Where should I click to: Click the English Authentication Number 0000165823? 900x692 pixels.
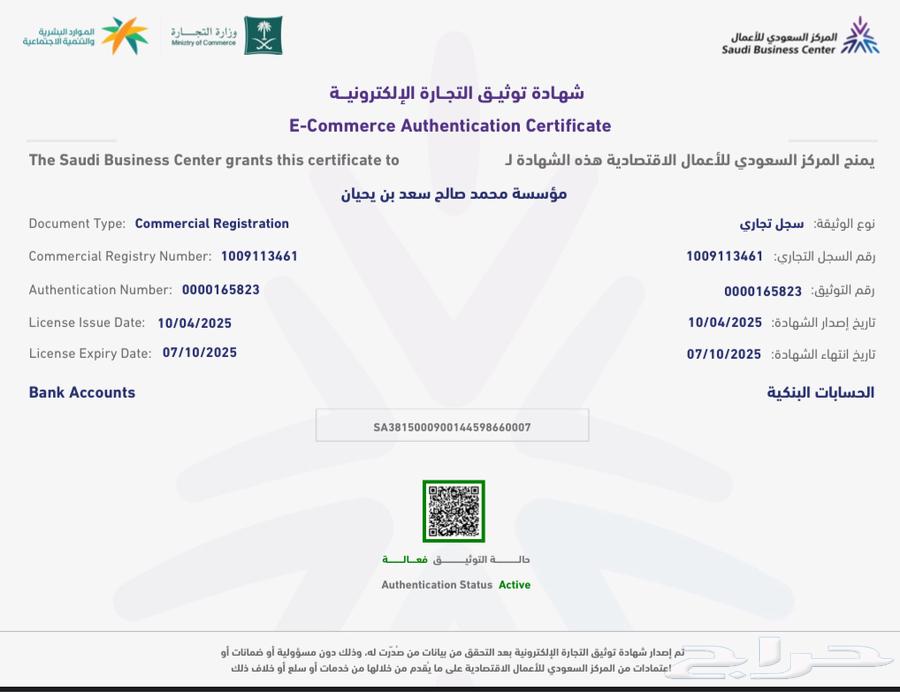[x=221, y=290]
